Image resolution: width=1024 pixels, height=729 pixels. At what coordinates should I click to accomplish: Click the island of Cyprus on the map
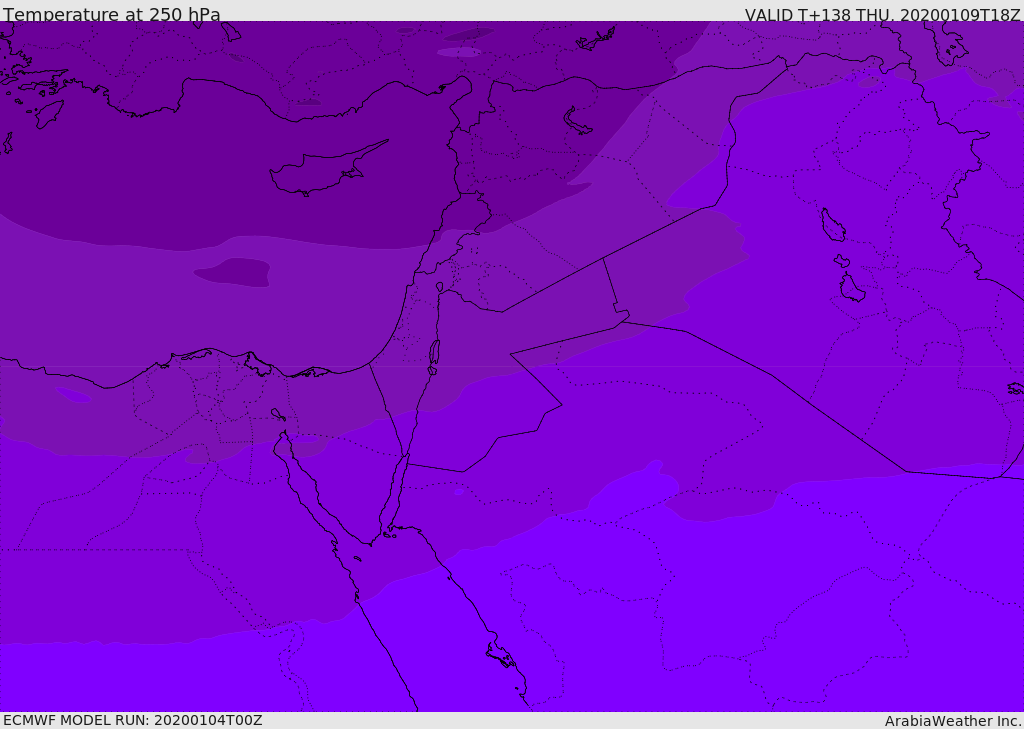coord(327,170)
